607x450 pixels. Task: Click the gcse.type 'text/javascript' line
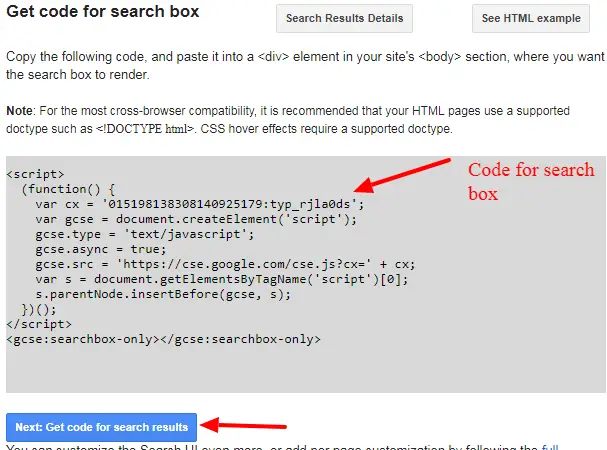[145, 234]
